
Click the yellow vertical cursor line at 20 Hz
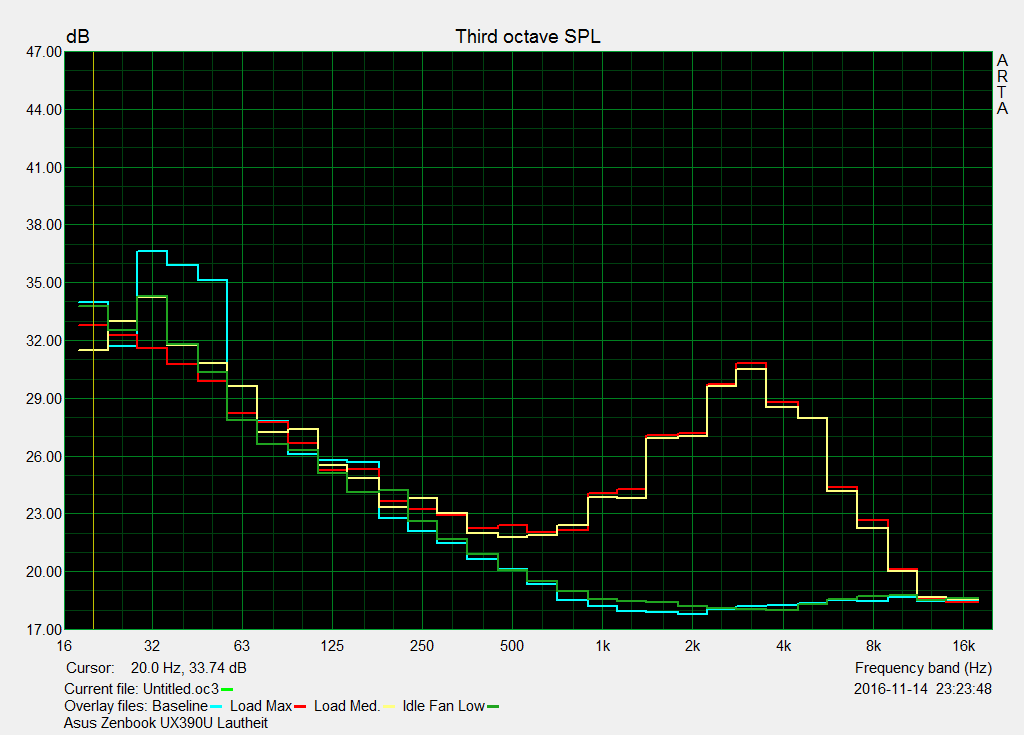pyautogui.click(x=93, y=340)
